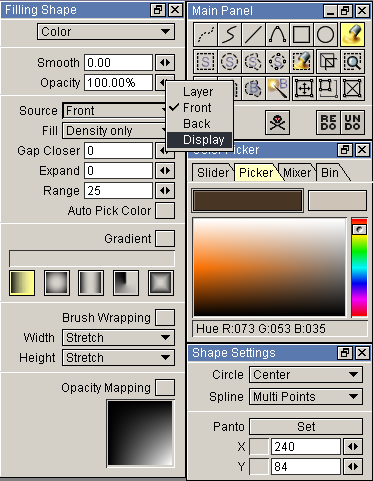Pick the reflected bilinear gradient type icon
The height and width of the screenshot is (481, 373).
point(91,283)
